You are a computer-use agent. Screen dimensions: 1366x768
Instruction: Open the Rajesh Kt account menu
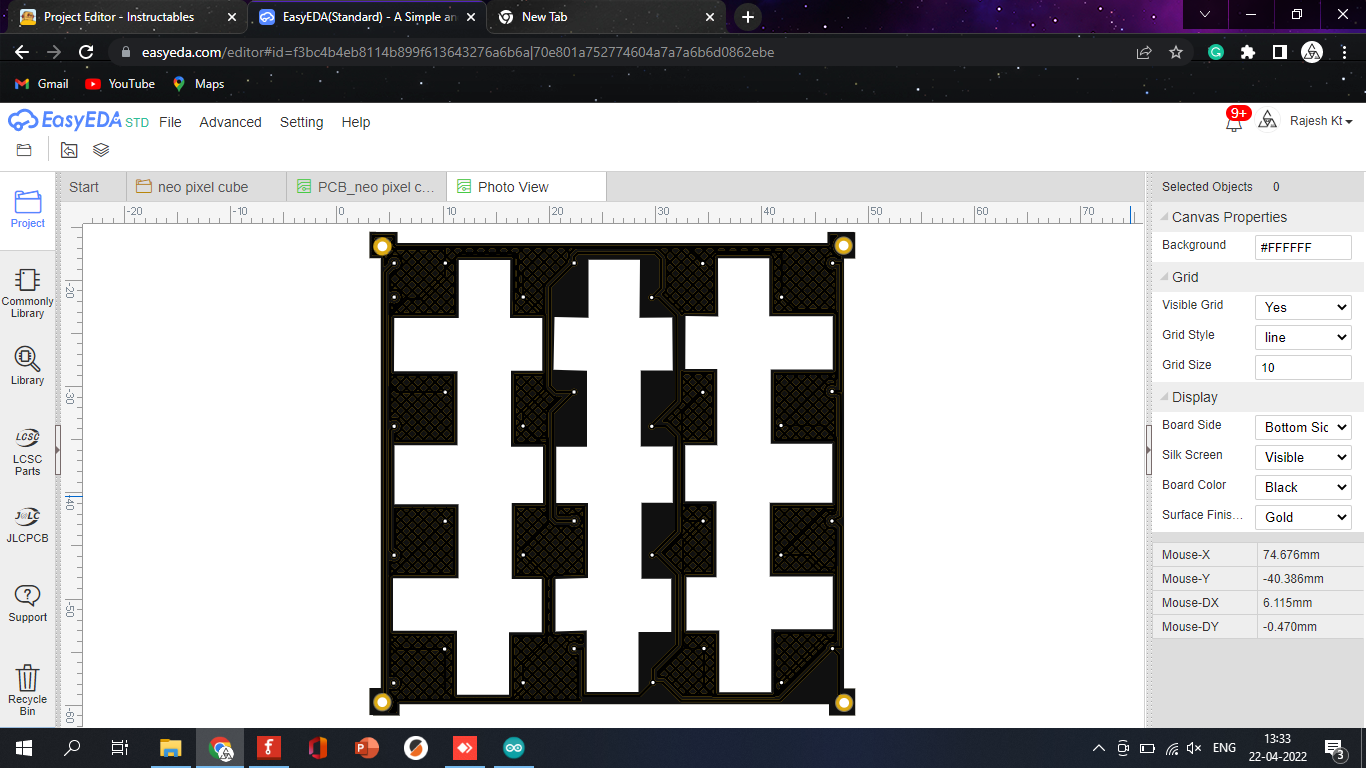[1320, 121]
